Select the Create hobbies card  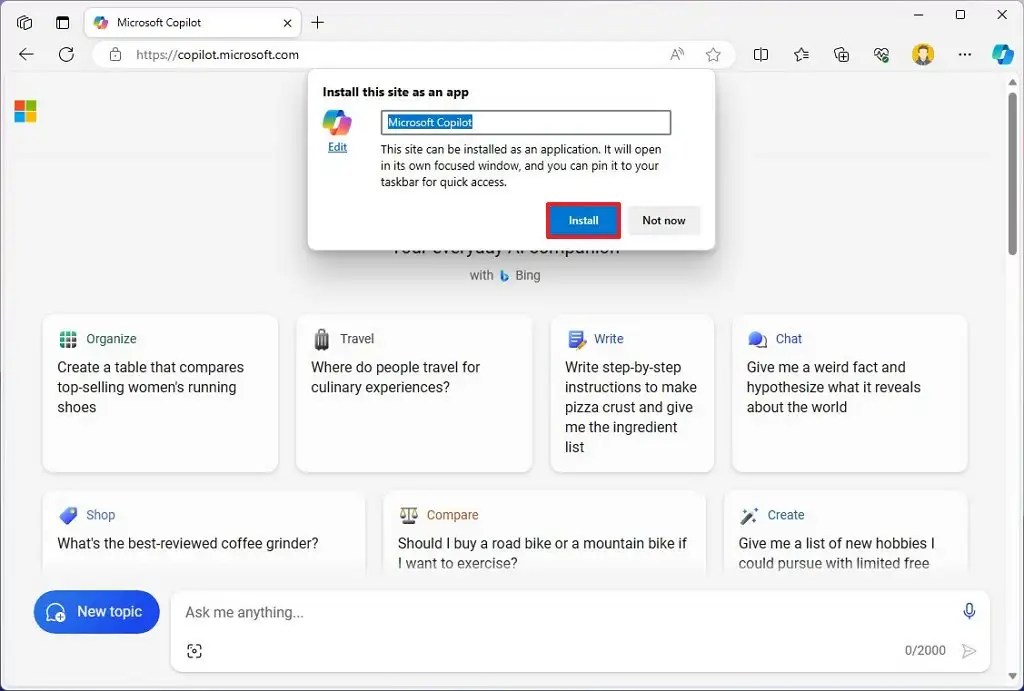tap(846, 533)
